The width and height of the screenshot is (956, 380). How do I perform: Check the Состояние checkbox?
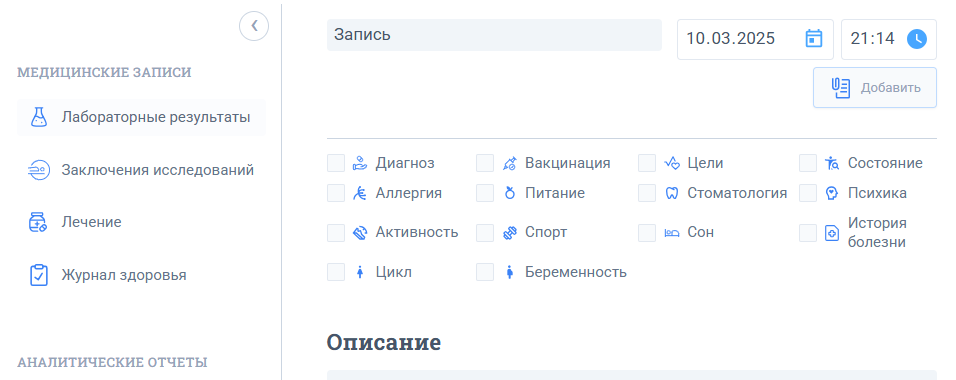(808, 163)
